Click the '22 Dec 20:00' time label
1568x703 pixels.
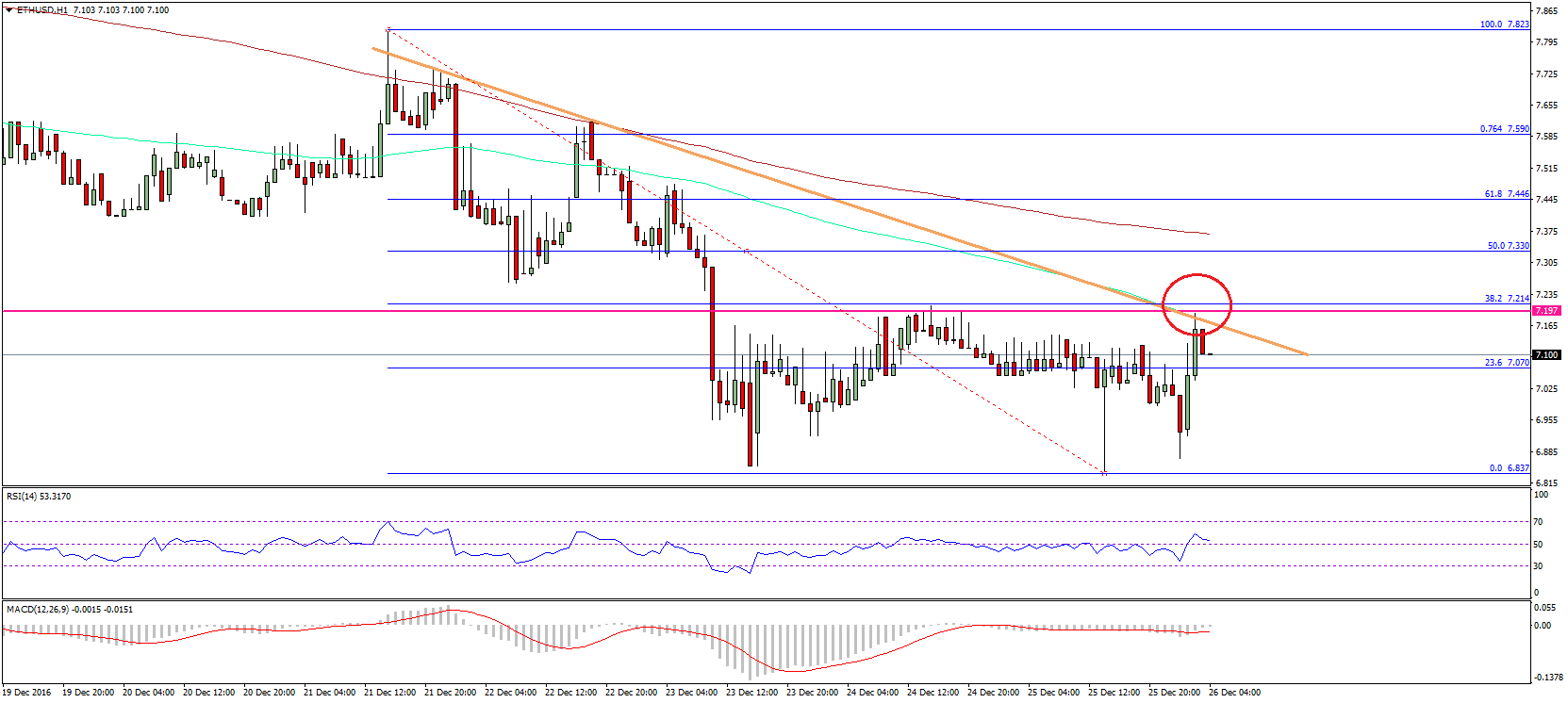632,693
